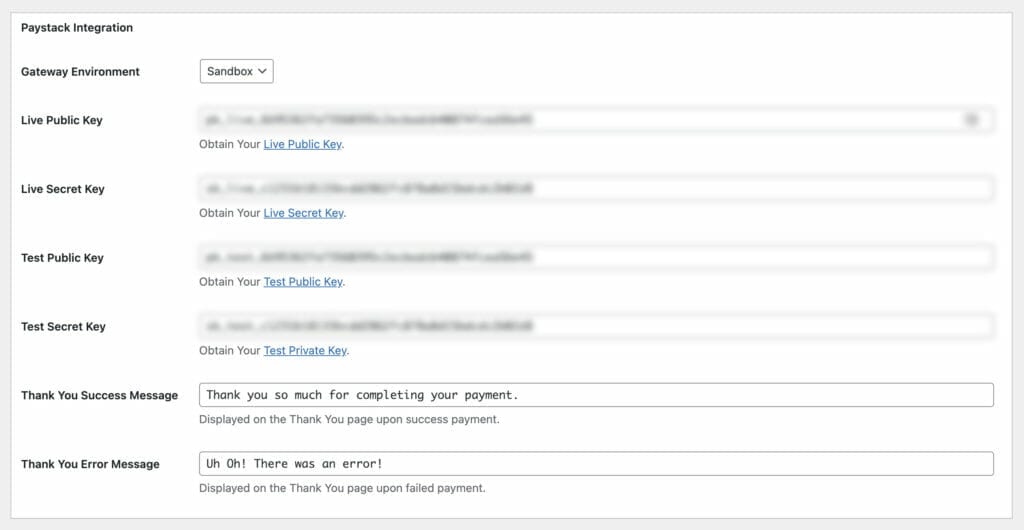Focus the Test Secret Key input field
The image size is (1024, 530).
point(596,326)
